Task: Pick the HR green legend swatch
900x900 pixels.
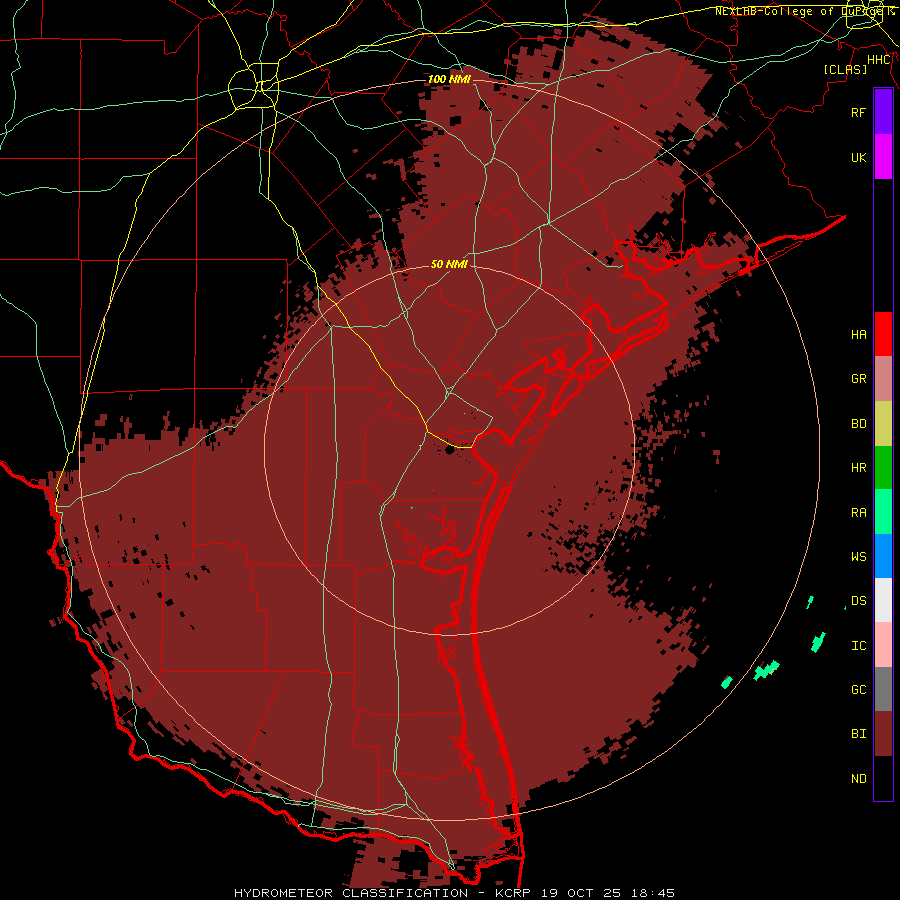Action: click(x=883, y=468)
